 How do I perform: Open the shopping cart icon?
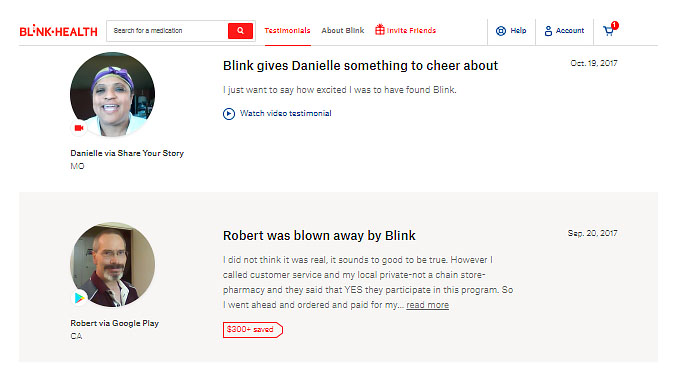(x=609, y=30)
